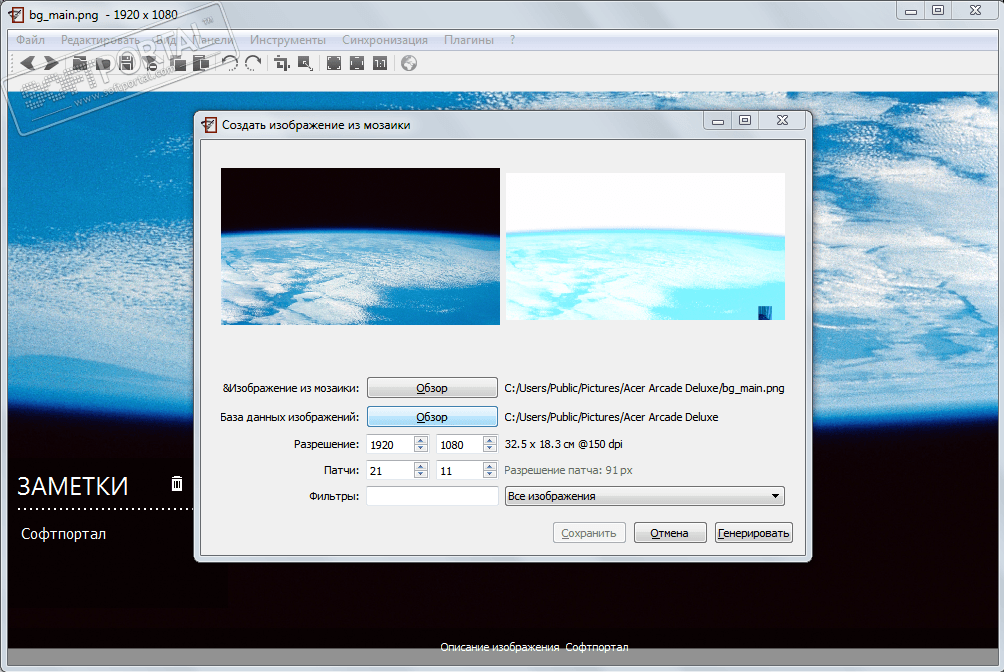Viewport: 1004px width, 672px height.
Task: Click the resolution field showing 1080
Action: click(460, 445)
